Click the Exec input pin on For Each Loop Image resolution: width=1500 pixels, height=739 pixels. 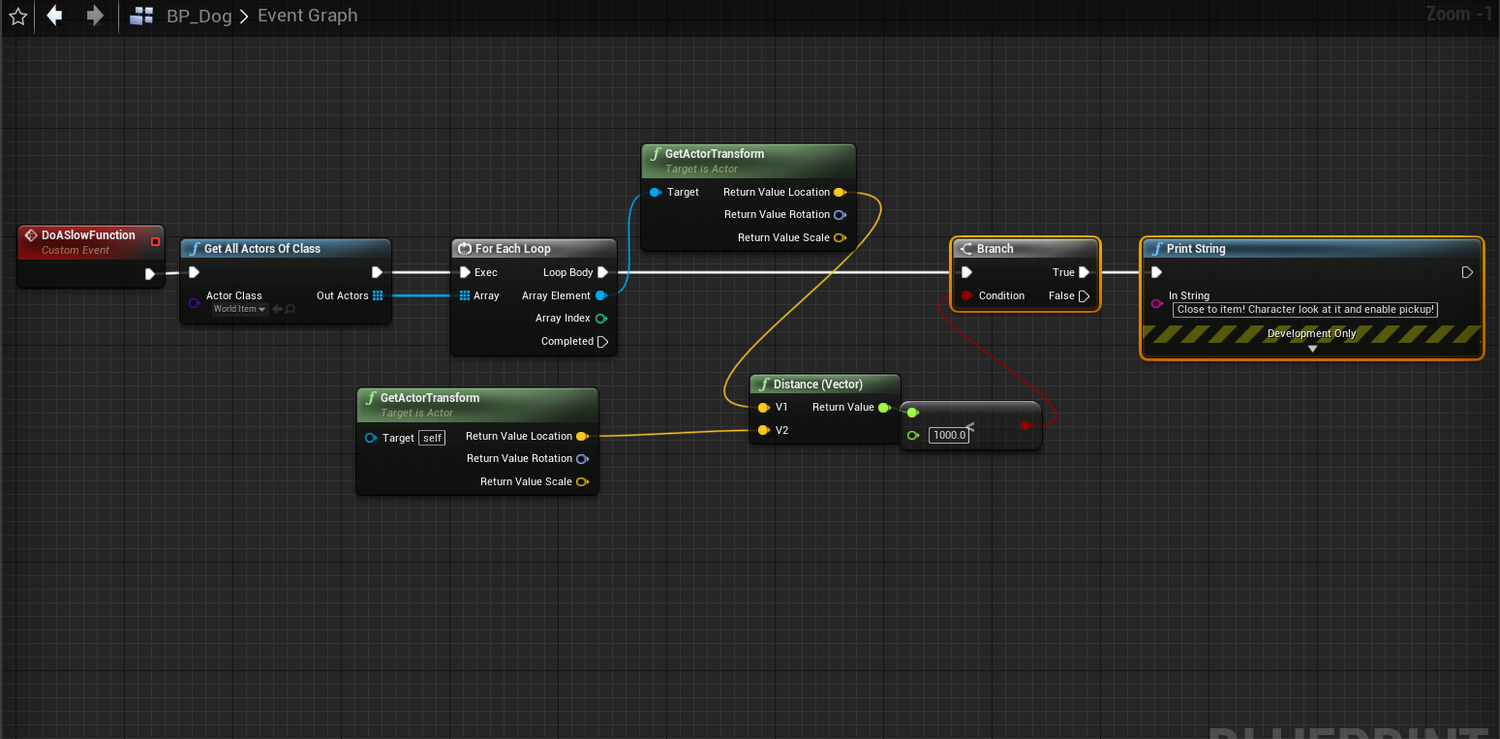click(x=465, y=272)
